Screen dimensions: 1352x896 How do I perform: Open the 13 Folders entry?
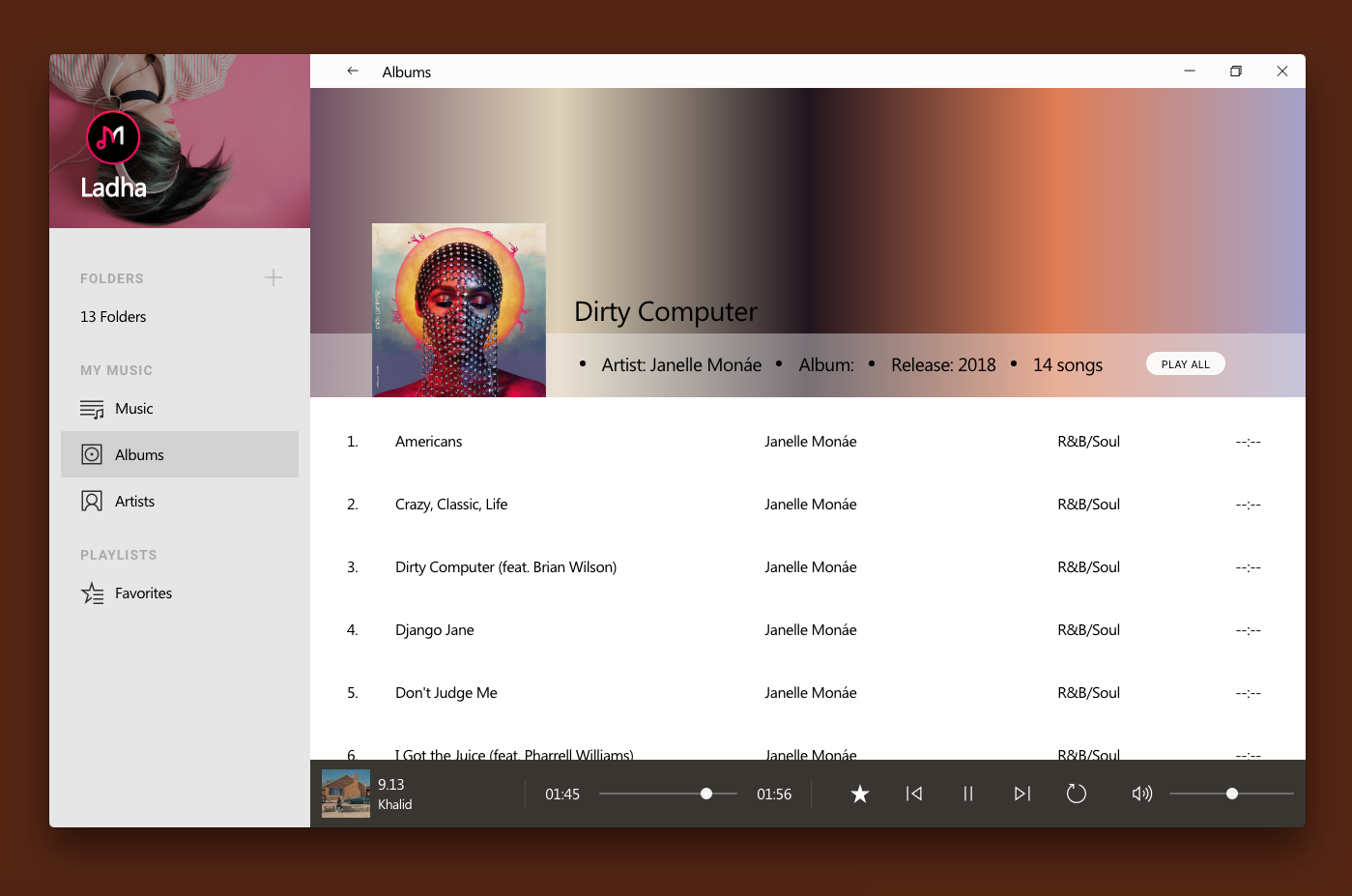(x=113, y=317)
